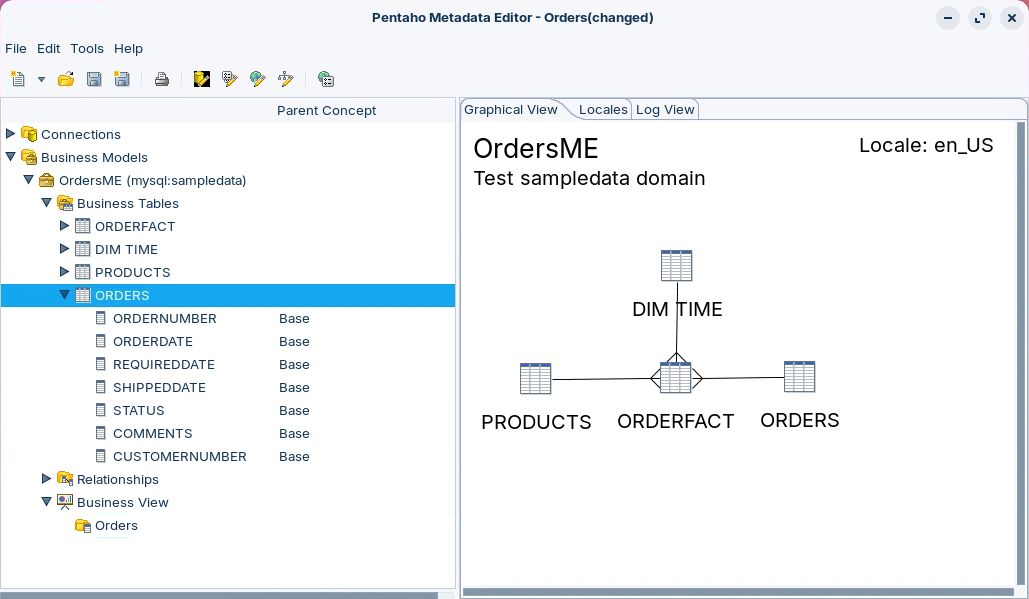1029x599 pixels.
Task: Expand the Relationships tree node
Action: (47, 479)
